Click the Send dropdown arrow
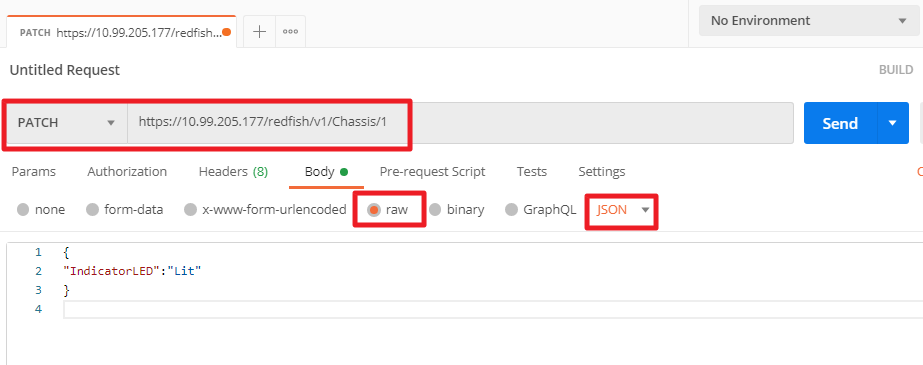Screen dimensions: 923x365 [x=892, y=123]
